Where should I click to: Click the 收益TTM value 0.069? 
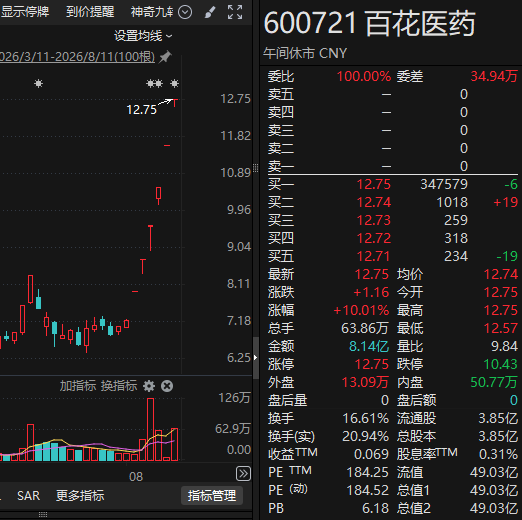[x=371, y=454]
